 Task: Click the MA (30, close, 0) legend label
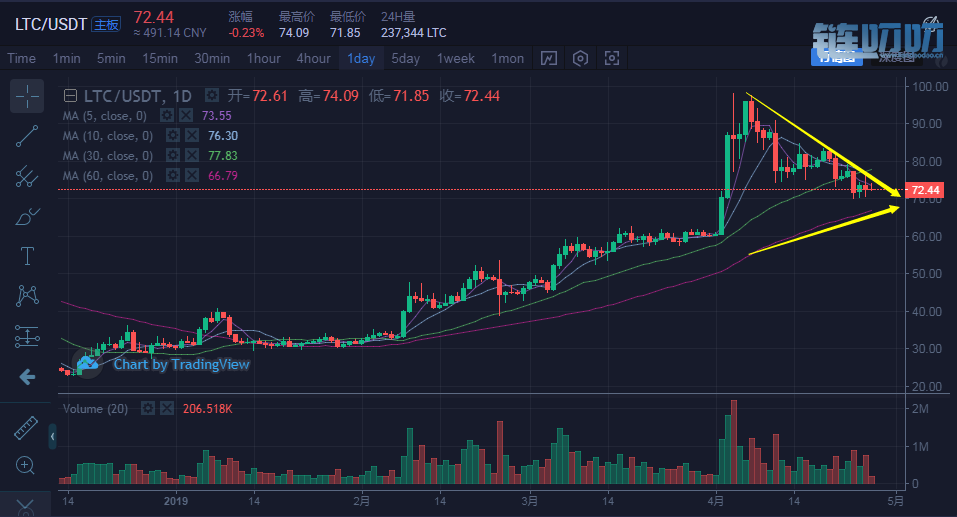pyautogui.click(x=107, y=156)
